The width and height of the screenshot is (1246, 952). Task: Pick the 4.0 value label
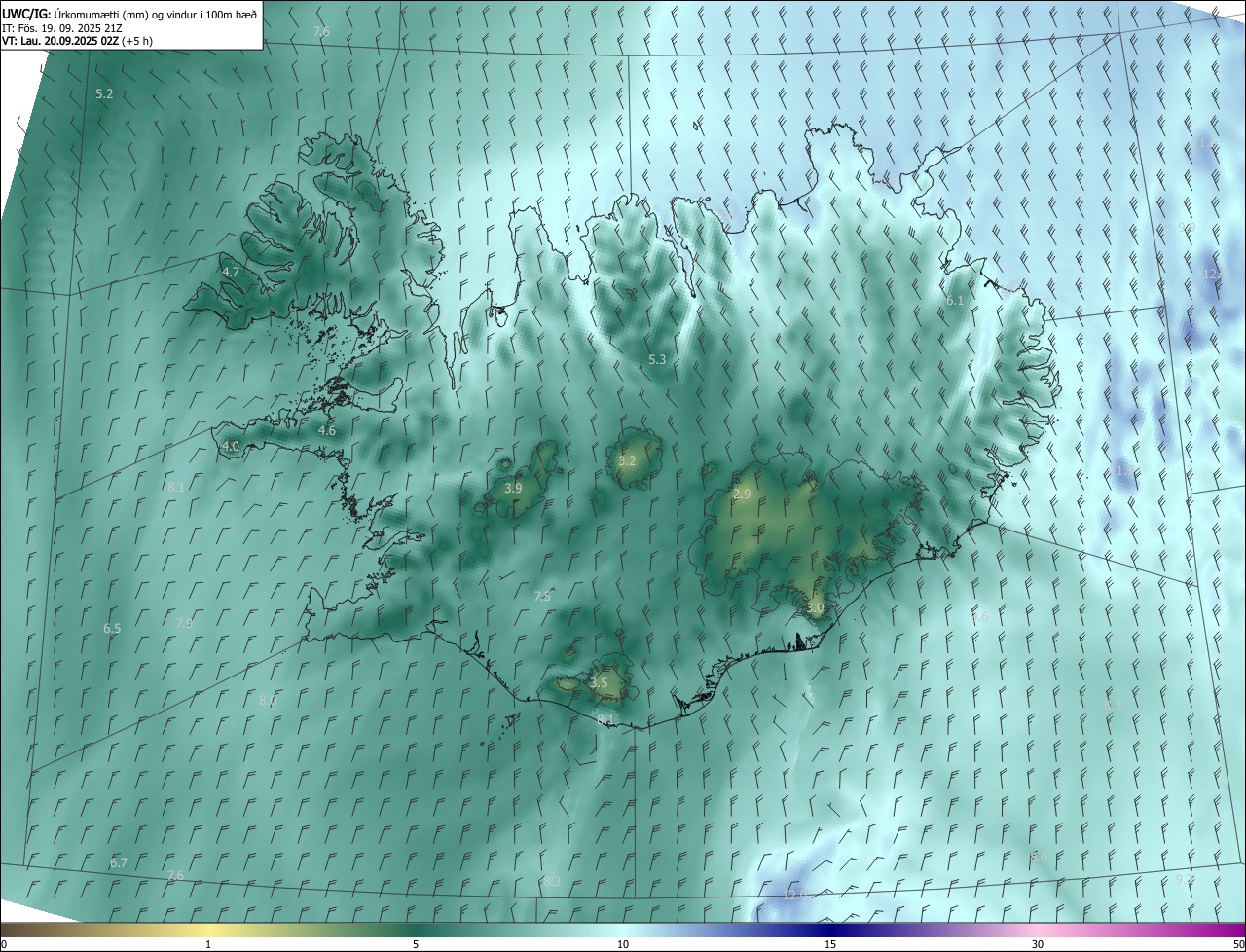pyautogui.click(x=231, y=447)
